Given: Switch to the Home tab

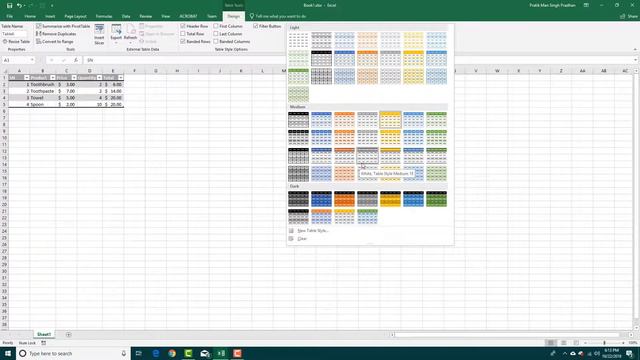Looking at the screenshot, I should click(30, 16).
